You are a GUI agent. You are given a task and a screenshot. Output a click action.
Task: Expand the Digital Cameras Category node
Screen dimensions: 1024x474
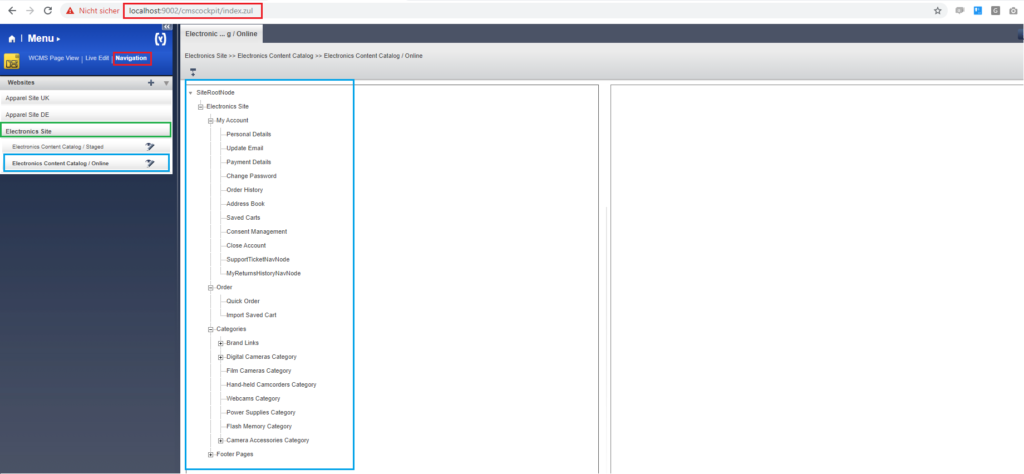click(220, 357)
